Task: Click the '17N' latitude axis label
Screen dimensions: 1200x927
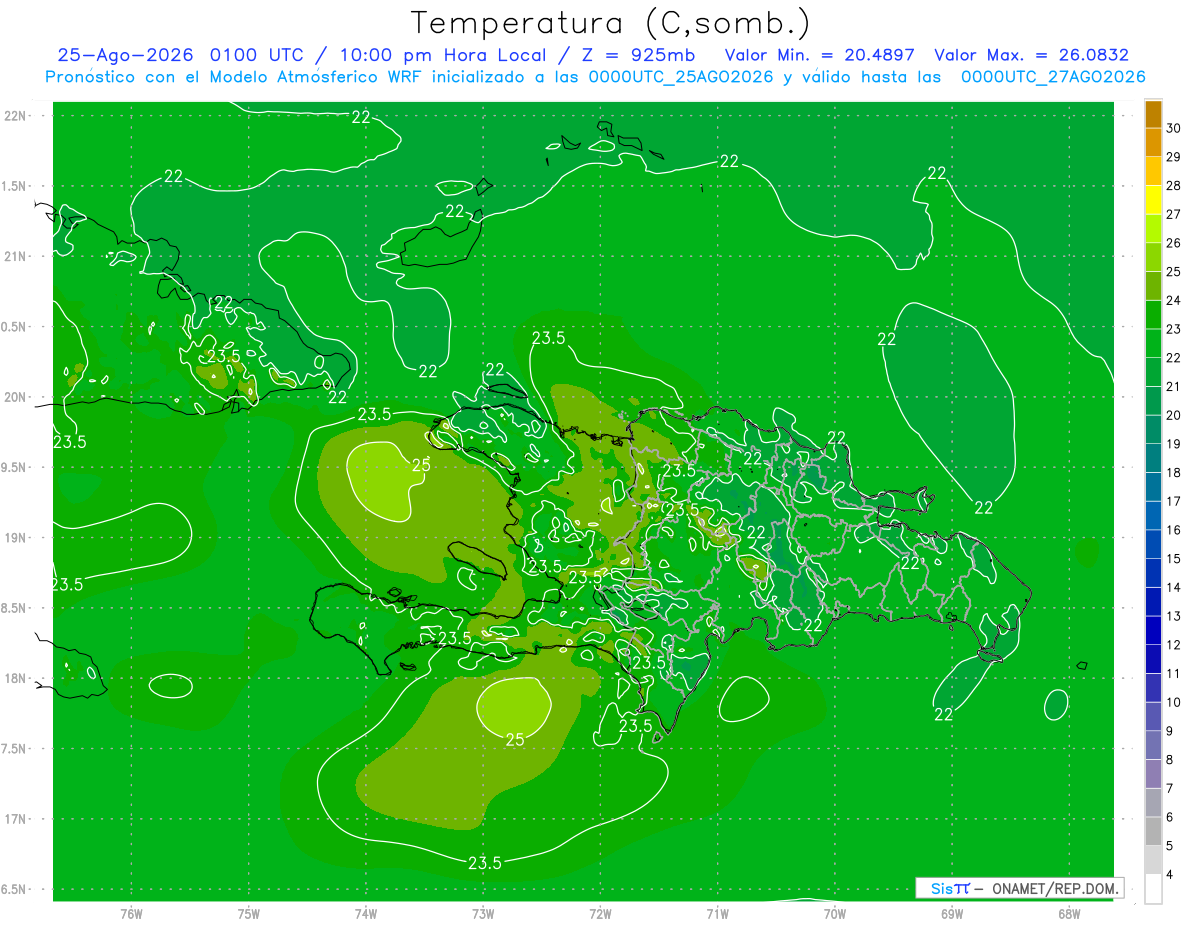Action: point(17,819)
